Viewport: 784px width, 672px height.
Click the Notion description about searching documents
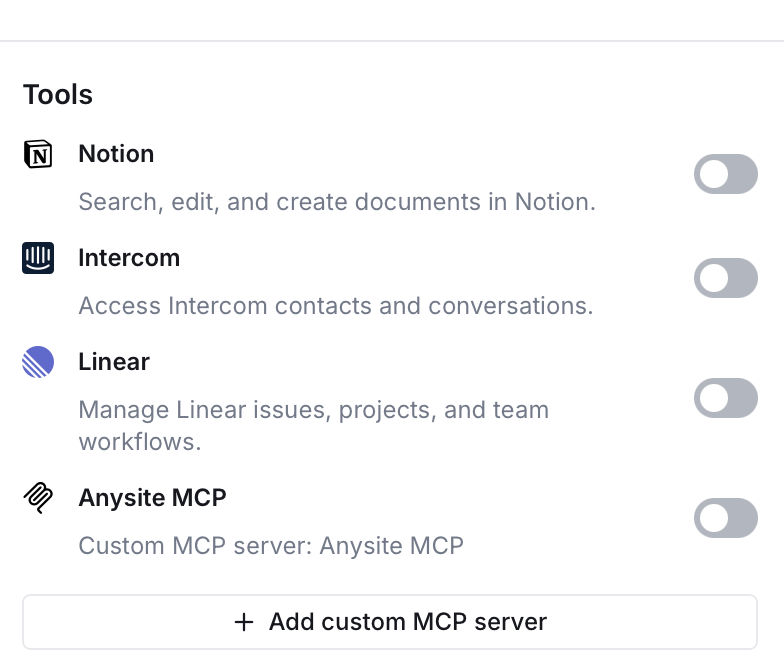[337, 202]
